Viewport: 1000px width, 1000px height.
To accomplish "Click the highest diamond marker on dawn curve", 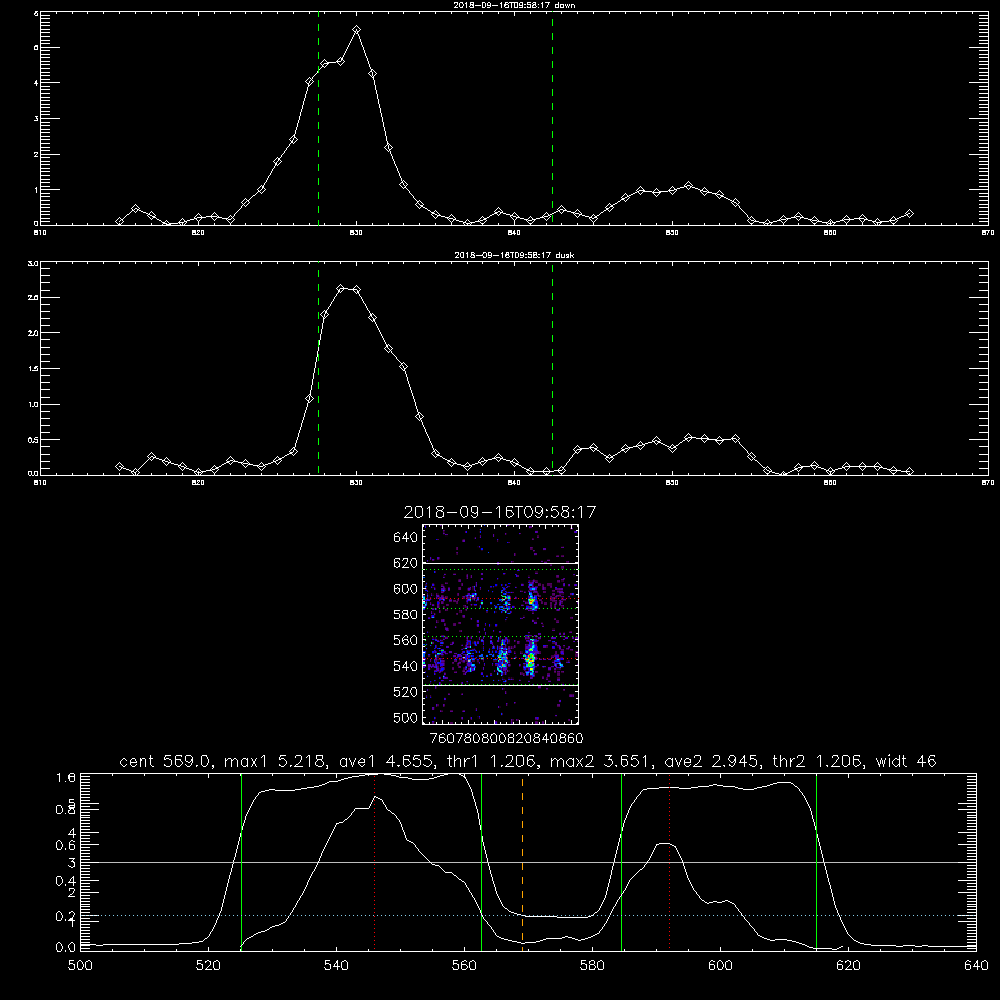I will (357, 30).
